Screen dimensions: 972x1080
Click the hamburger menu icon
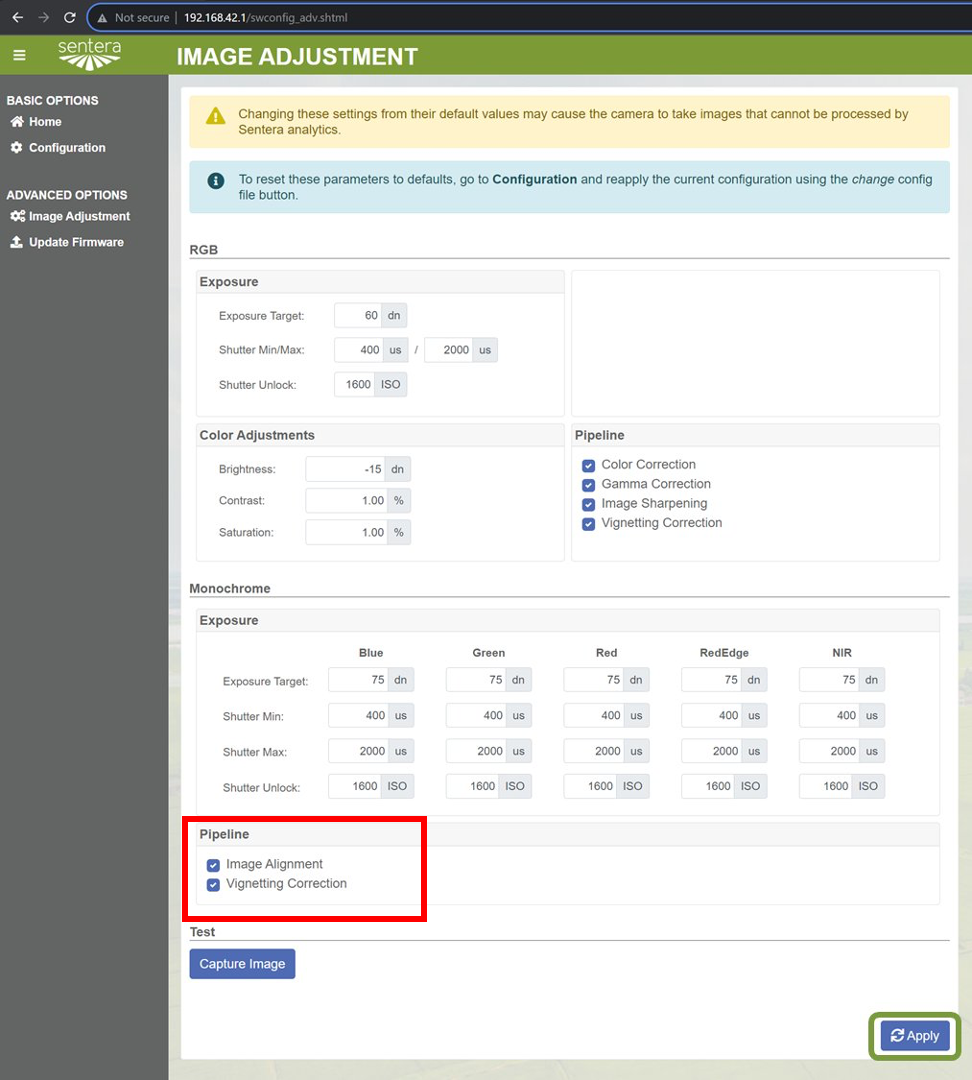coord(19,56)
